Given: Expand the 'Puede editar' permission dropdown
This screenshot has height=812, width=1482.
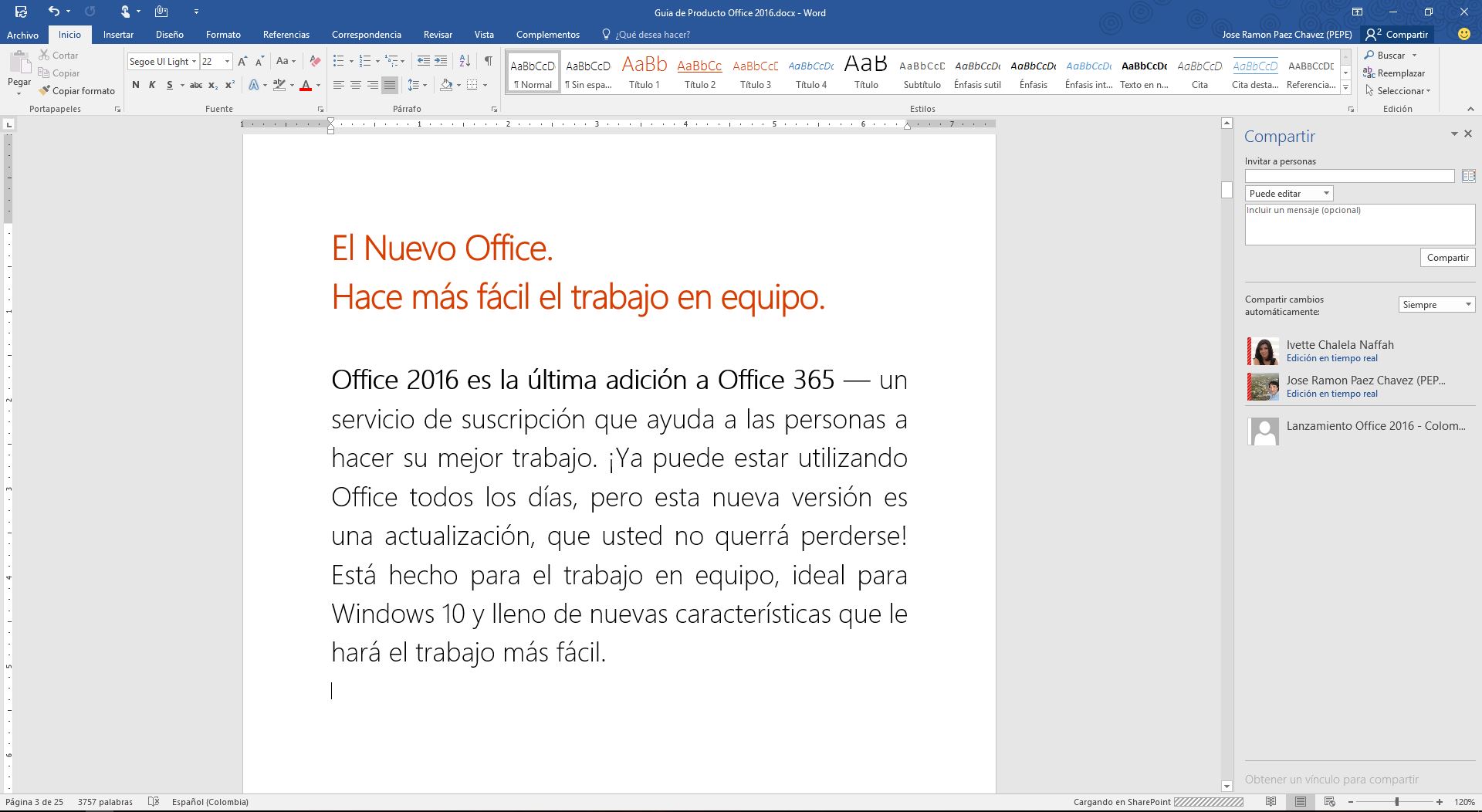Looking at the screenshot, I should 1289,194.
